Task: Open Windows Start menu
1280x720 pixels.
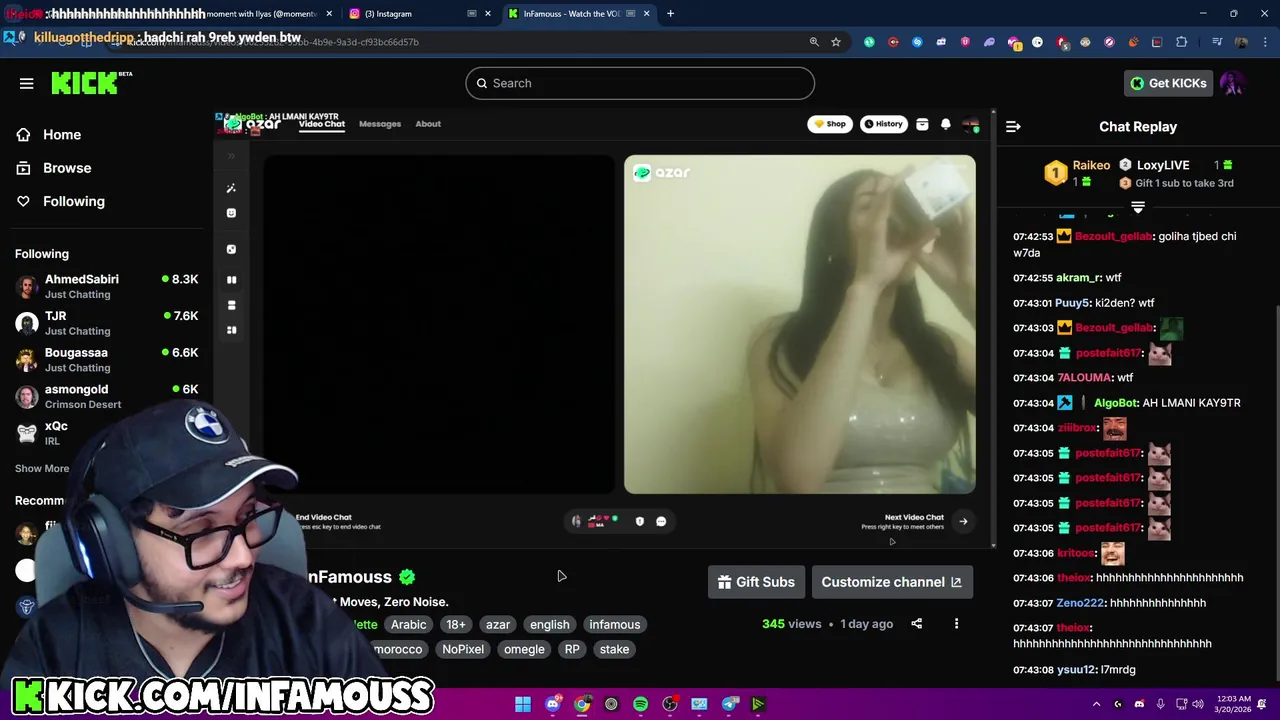Action: (523, 704)
